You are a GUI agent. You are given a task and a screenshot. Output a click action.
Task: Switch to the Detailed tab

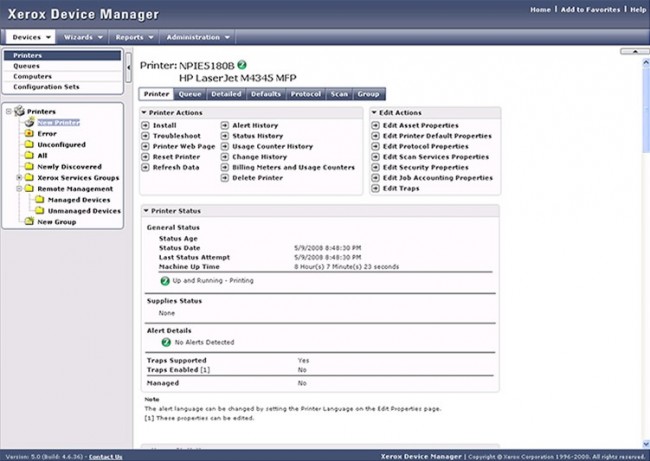[226, 94]
